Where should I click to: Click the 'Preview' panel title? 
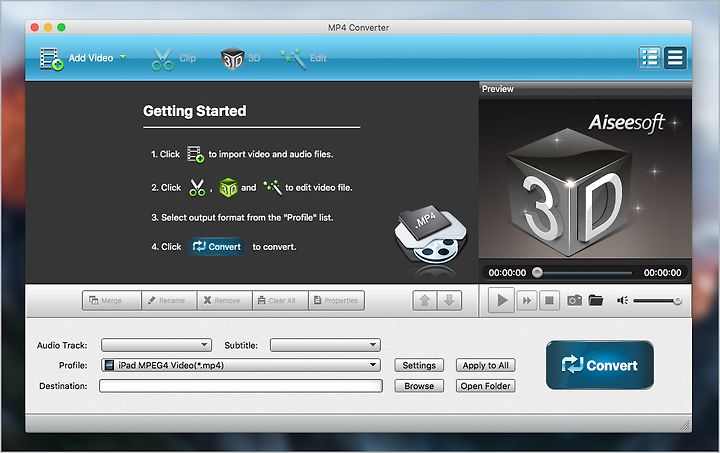point(497,89)
